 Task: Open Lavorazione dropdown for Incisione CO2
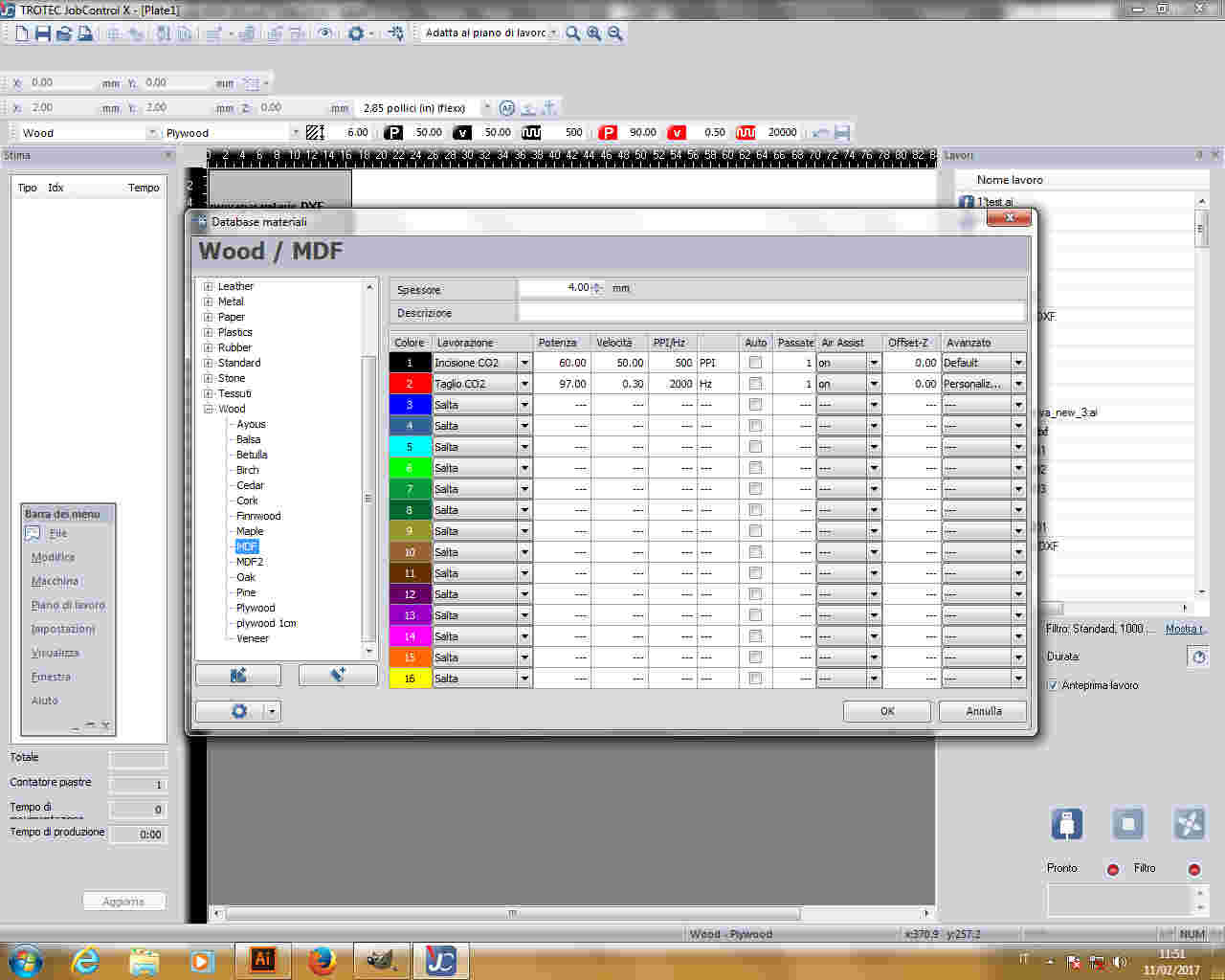click(x=524, y=363)
